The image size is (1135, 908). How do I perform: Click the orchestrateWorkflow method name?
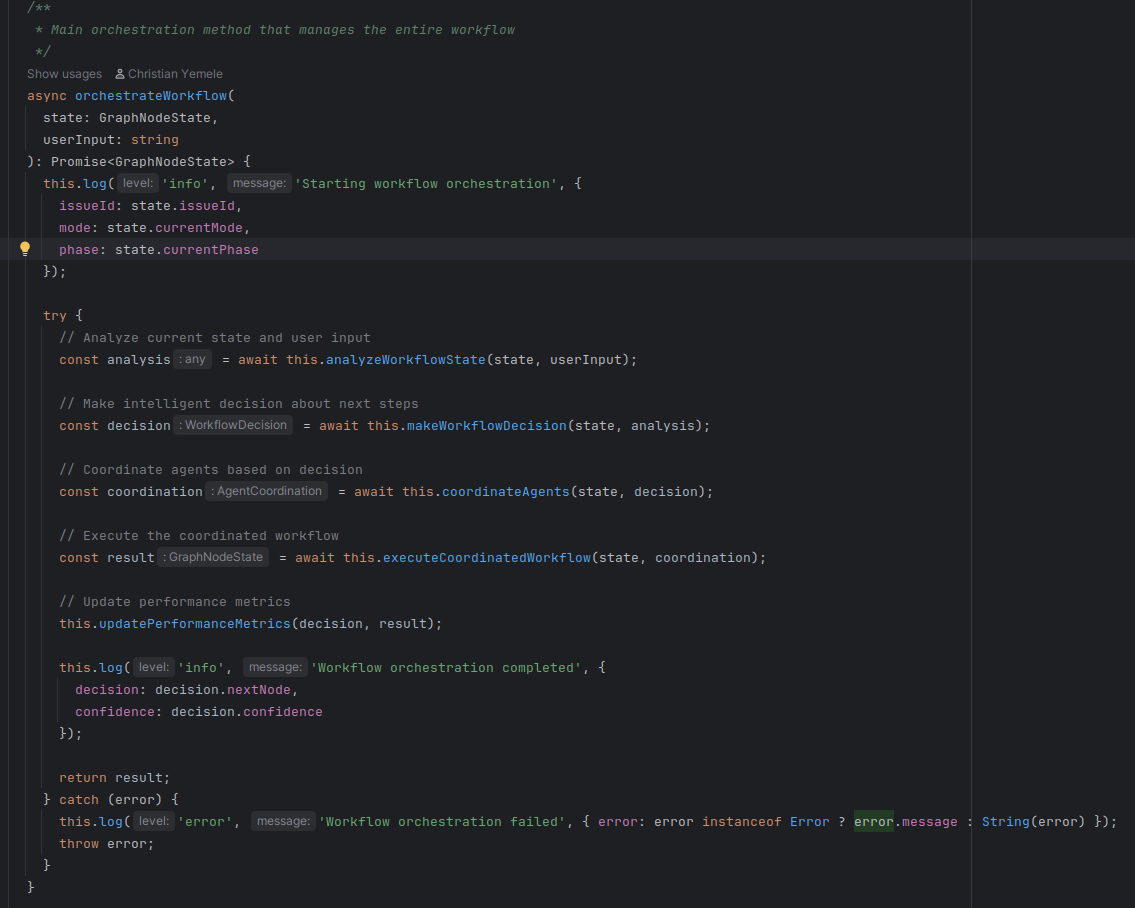pyautogui.click(x=151, y=96)
